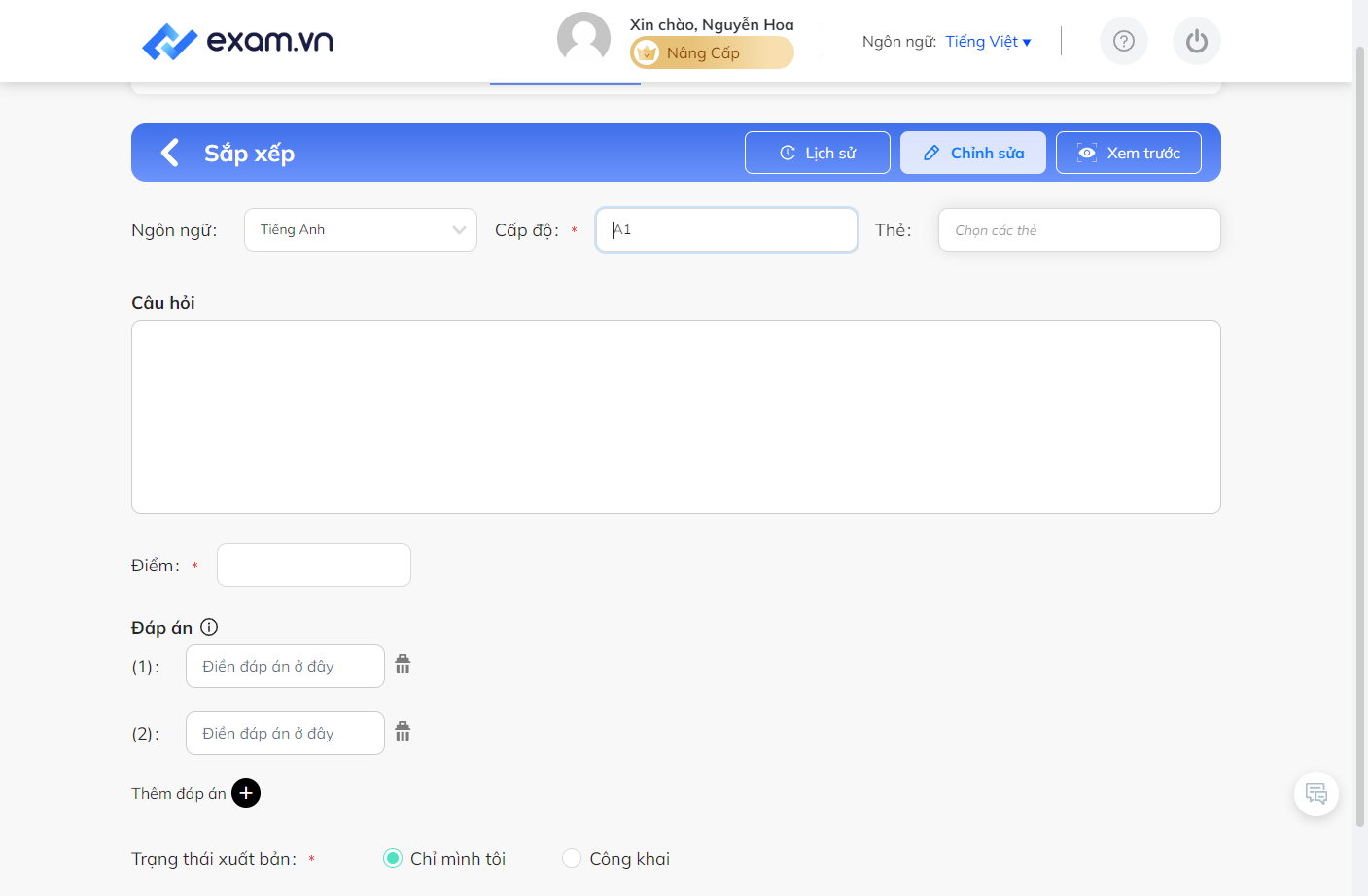The image size is (1368, 896).
Task: Click the power logout icon
Action: tap(1197, 41)
